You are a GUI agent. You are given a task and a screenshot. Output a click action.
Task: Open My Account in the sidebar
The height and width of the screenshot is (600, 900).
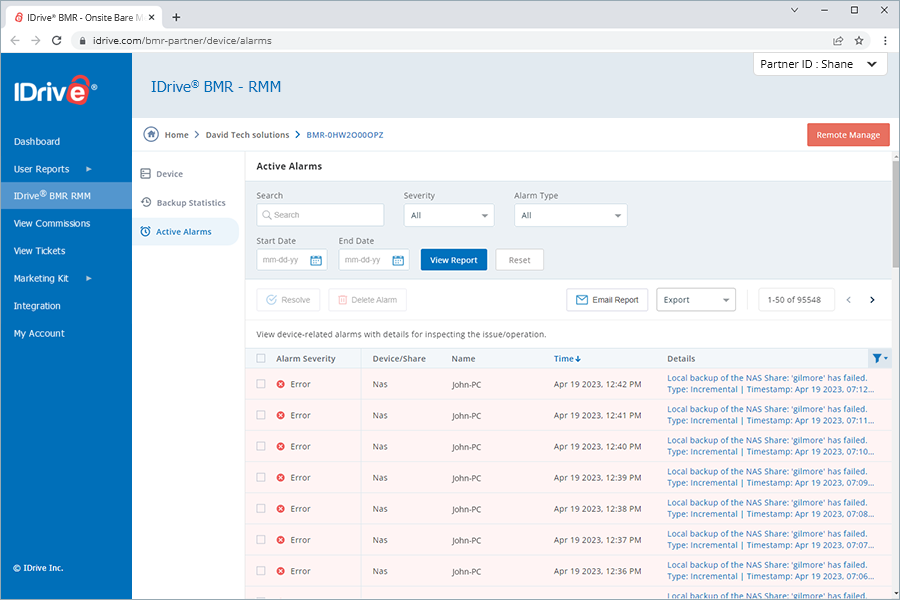click(x=39, y=334)
